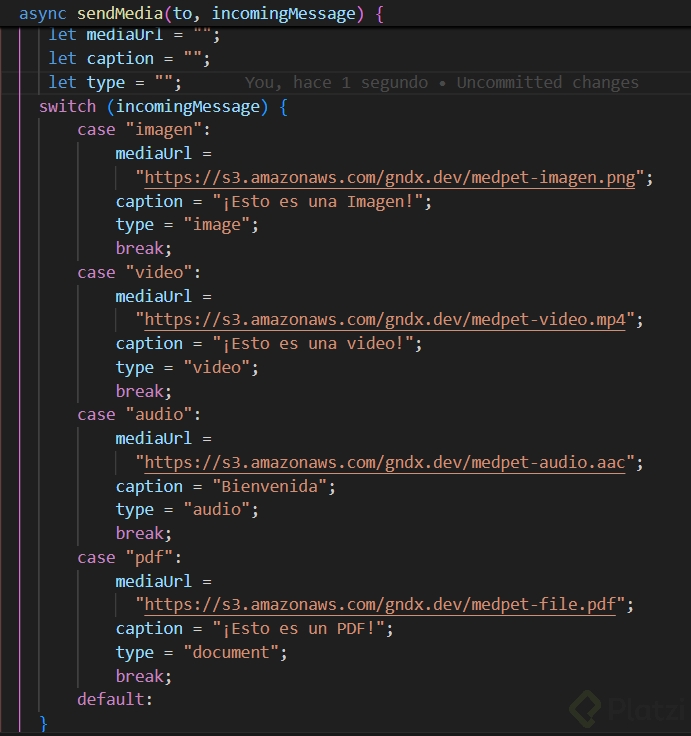Click the case "pdf" label

click(130, 557)
